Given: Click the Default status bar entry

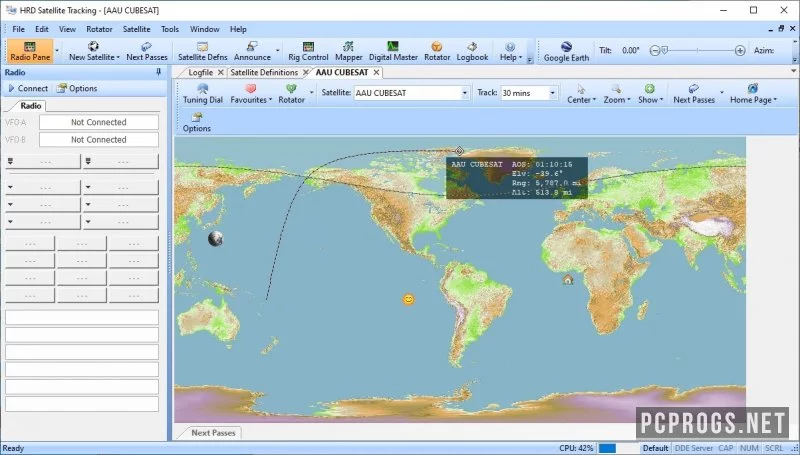Looking at the screenshot, I should click(655, 448).
